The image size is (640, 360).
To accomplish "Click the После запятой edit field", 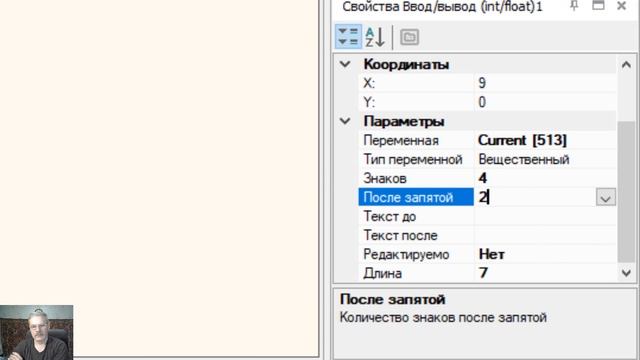I will (x=535, y=198).
